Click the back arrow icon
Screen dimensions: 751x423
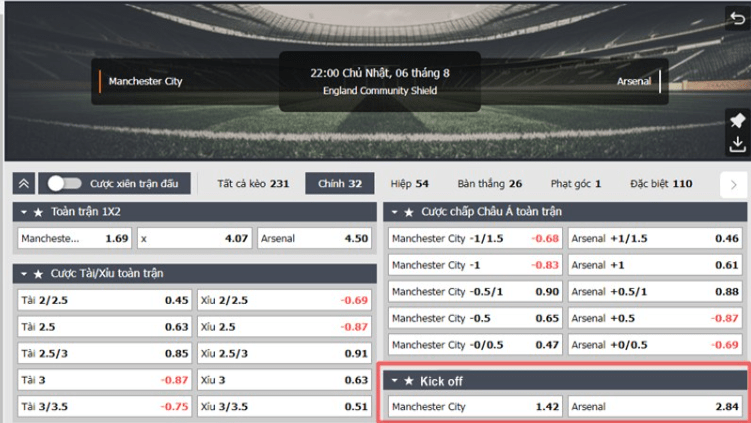pyautogui.click(x=738, y=18)
